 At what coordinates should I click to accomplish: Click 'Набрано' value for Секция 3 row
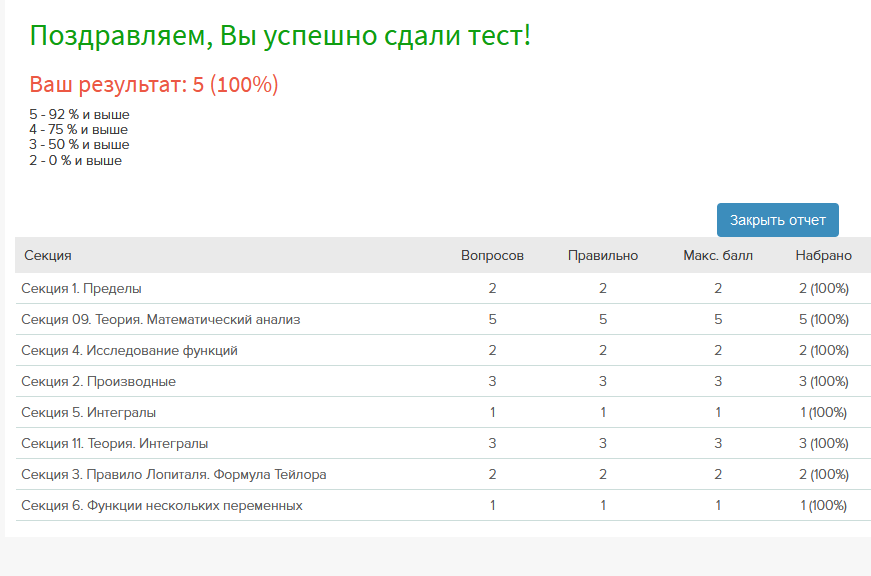pos(824,474)
